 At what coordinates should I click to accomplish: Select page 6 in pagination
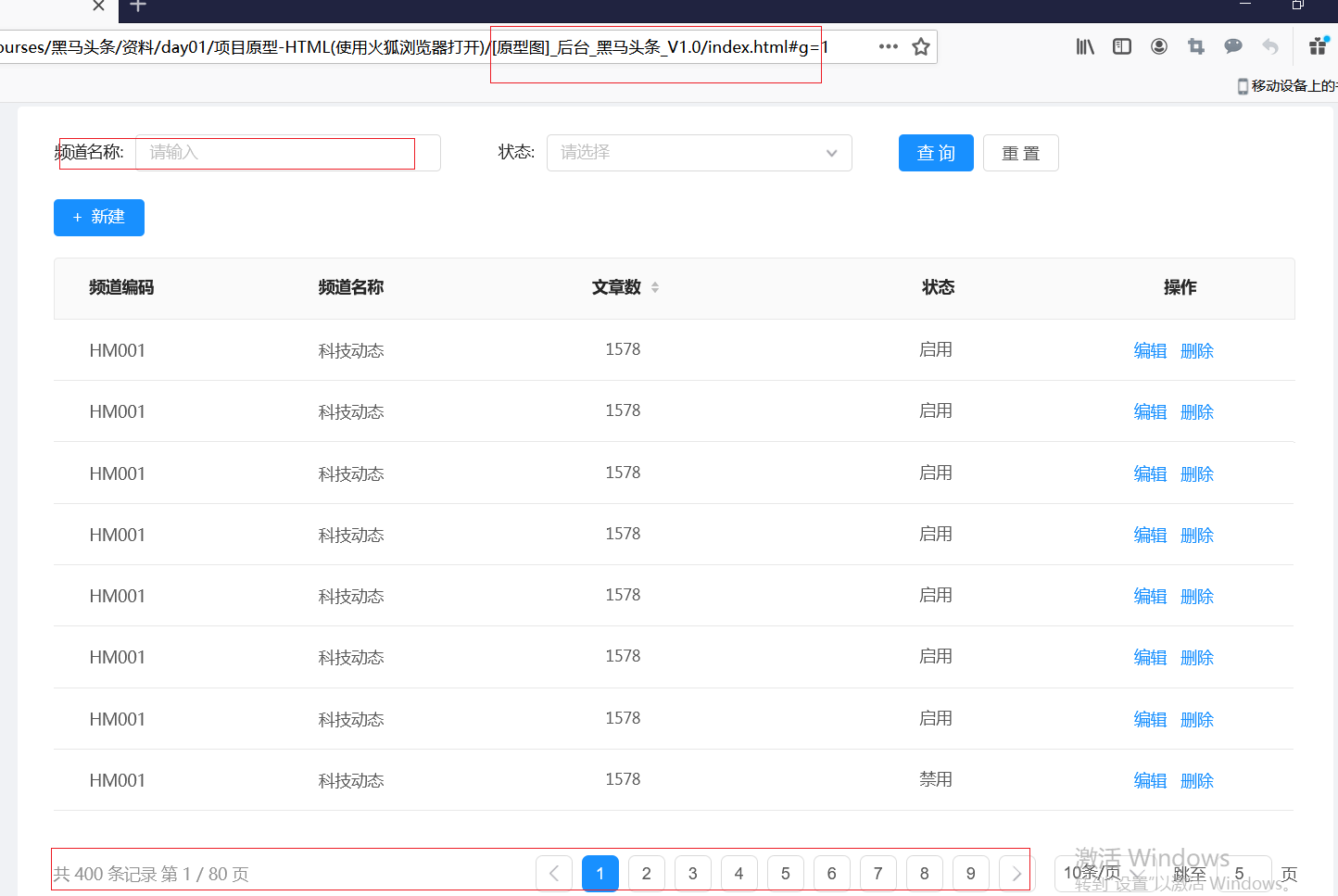pyautogui.click(x=832, y=874)
